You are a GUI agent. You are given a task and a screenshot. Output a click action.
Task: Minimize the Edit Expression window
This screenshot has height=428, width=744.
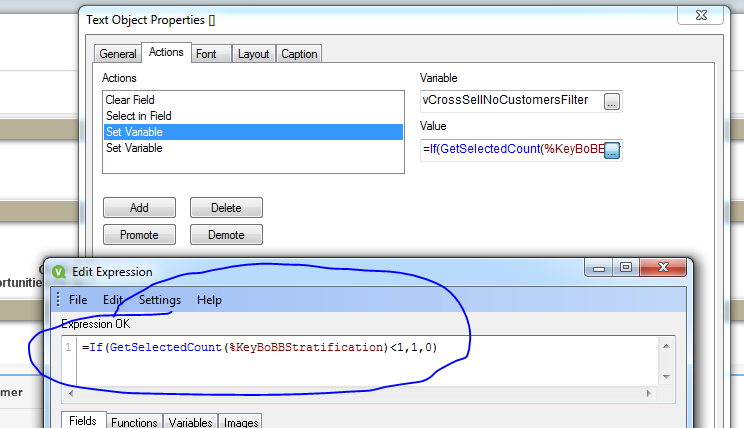point(599,268)
